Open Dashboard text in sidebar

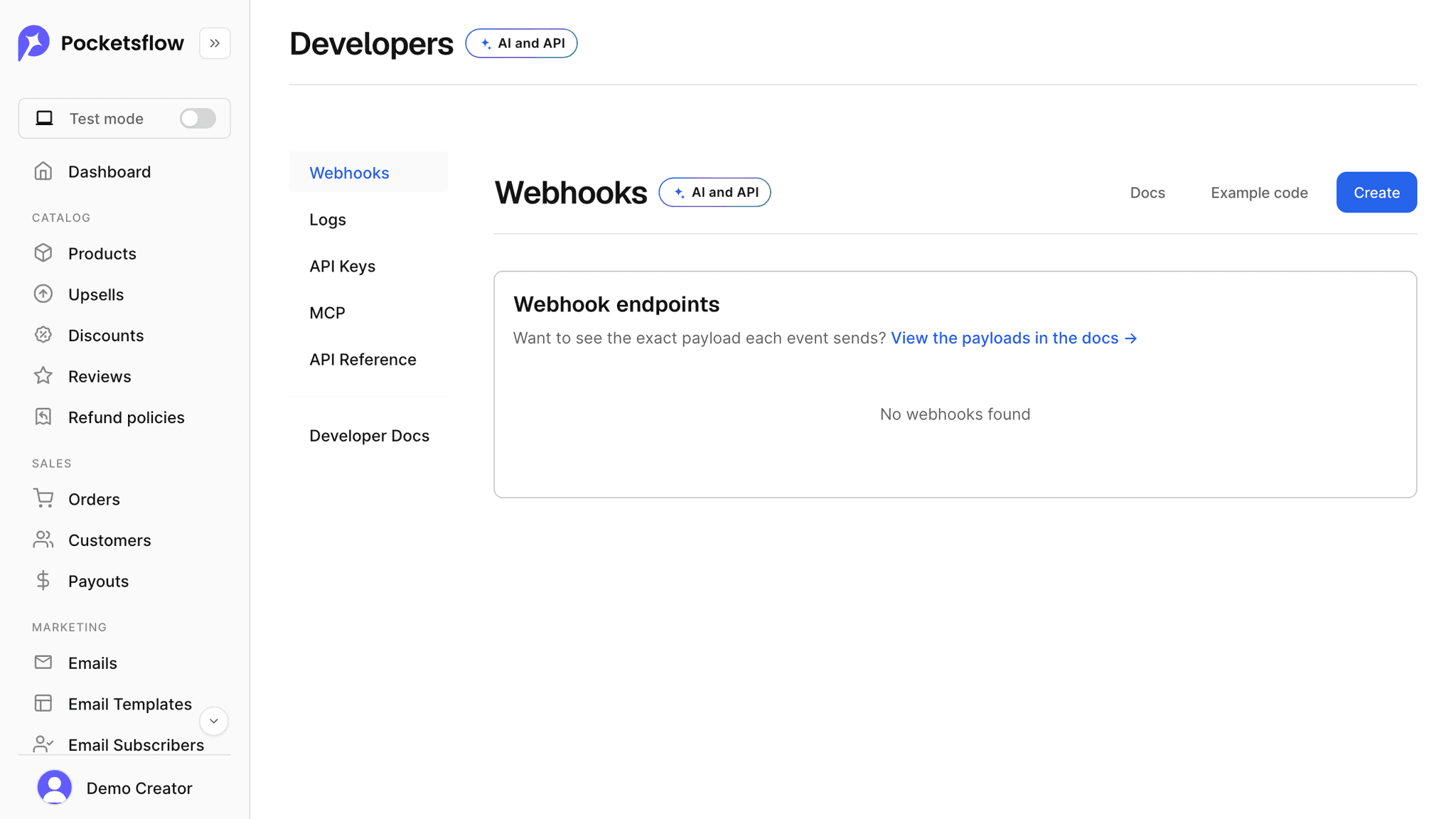click(109, 171)
